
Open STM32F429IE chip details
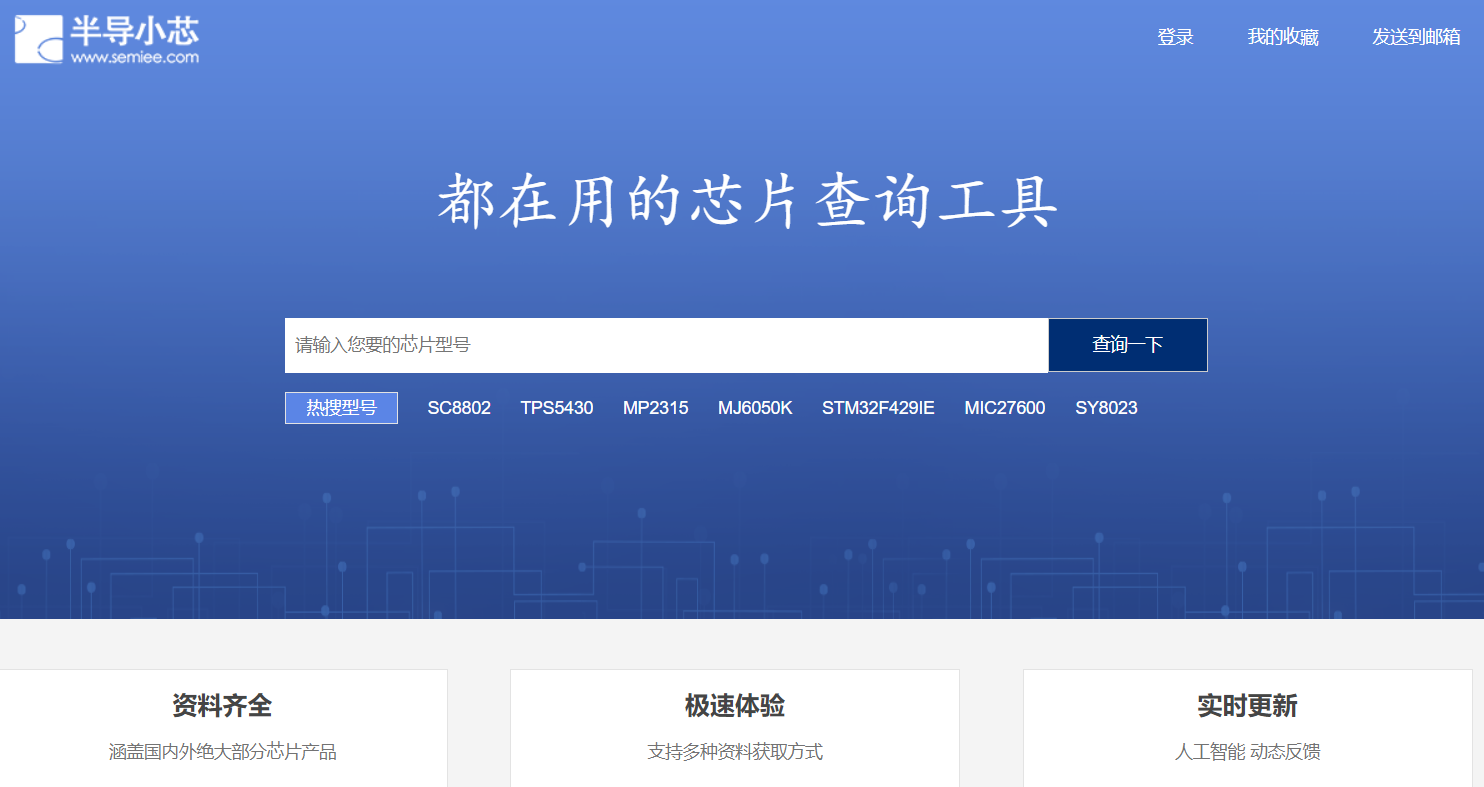pyautogui.click(x=878, y=407)
